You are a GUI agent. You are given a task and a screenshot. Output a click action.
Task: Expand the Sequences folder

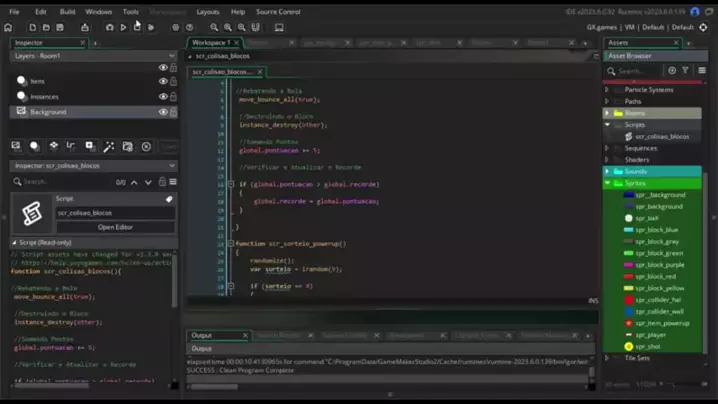pos(607,148)
